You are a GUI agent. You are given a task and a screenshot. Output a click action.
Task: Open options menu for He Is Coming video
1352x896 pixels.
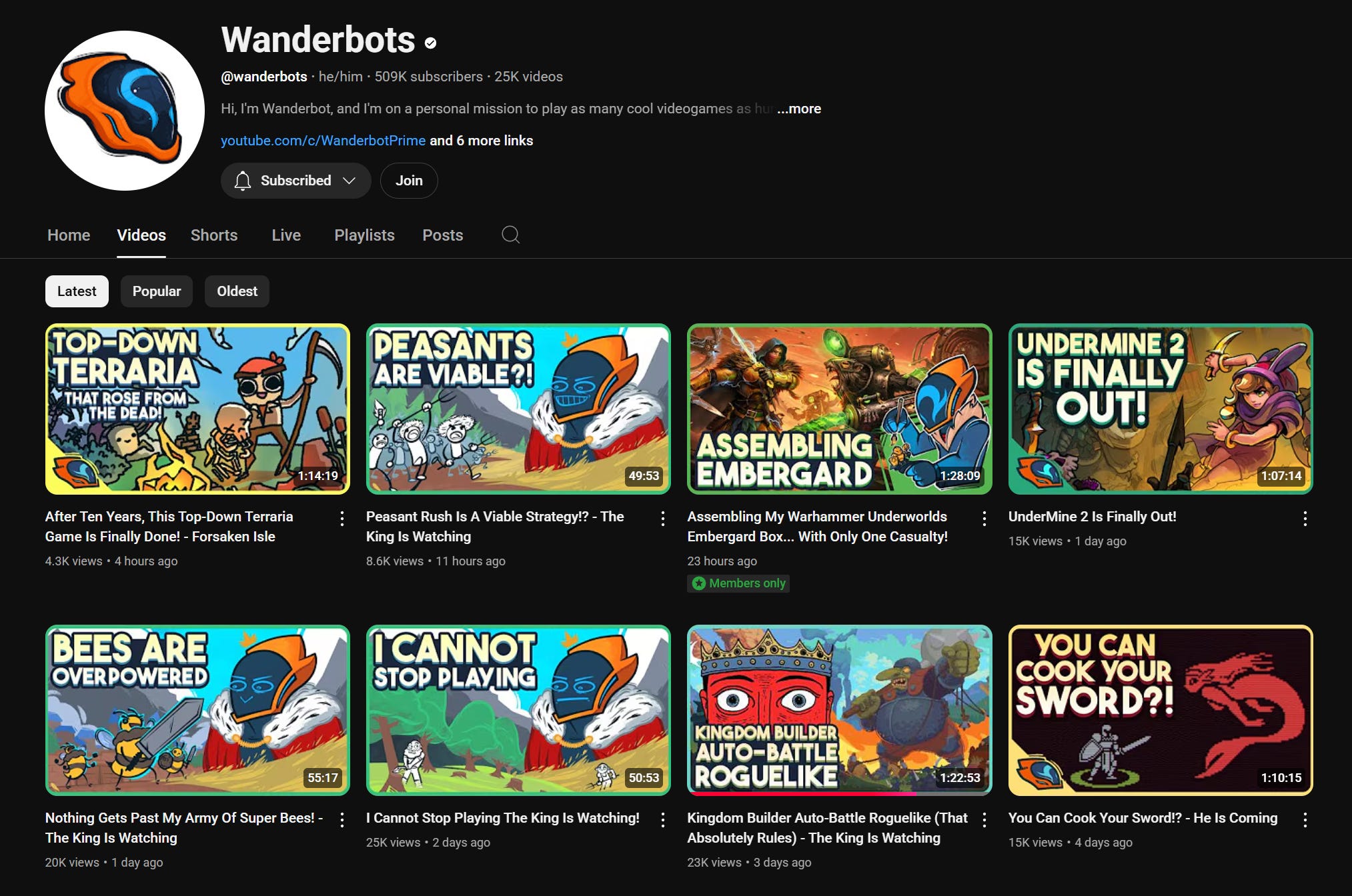tap(1305, 820)
